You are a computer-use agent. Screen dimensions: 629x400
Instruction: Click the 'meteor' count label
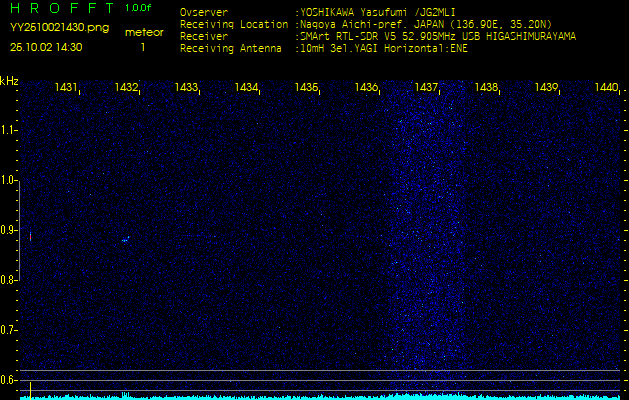[x=144, y=32]
